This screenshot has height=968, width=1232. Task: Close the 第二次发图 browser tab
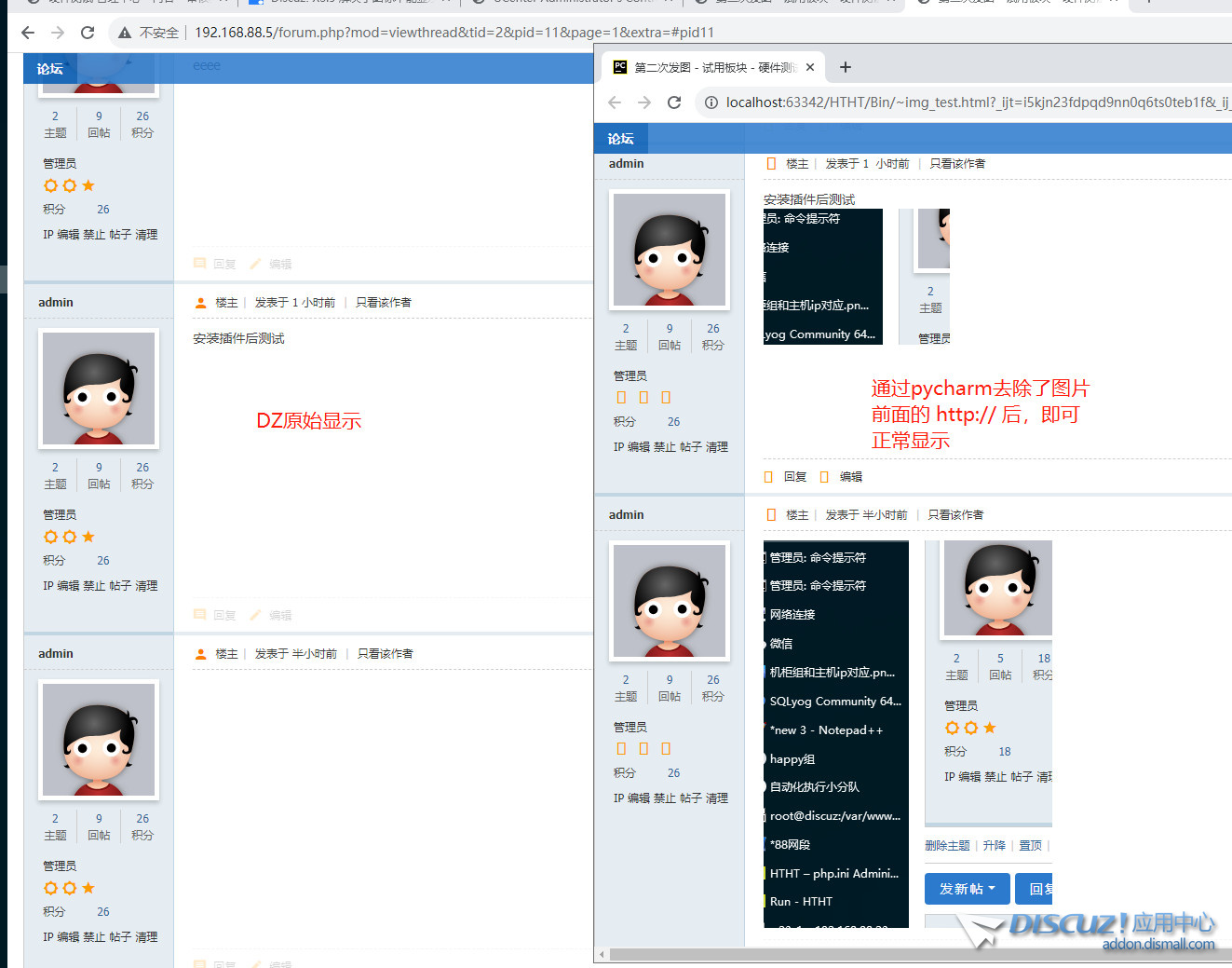(x=810, y=67)
